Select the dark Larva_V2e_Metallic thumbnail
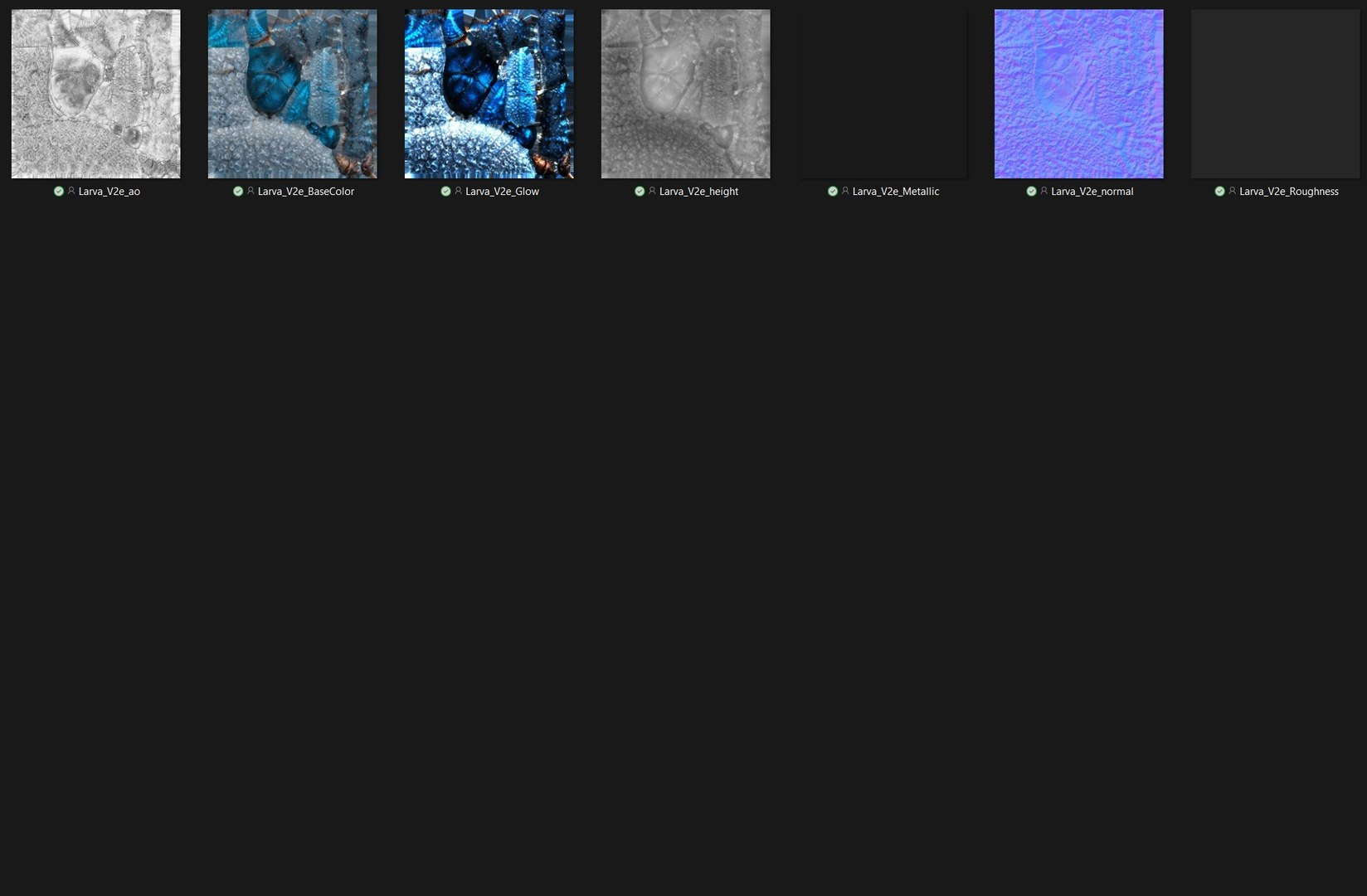This screenshot has width=1367, height=896. [x=882, y=94]
